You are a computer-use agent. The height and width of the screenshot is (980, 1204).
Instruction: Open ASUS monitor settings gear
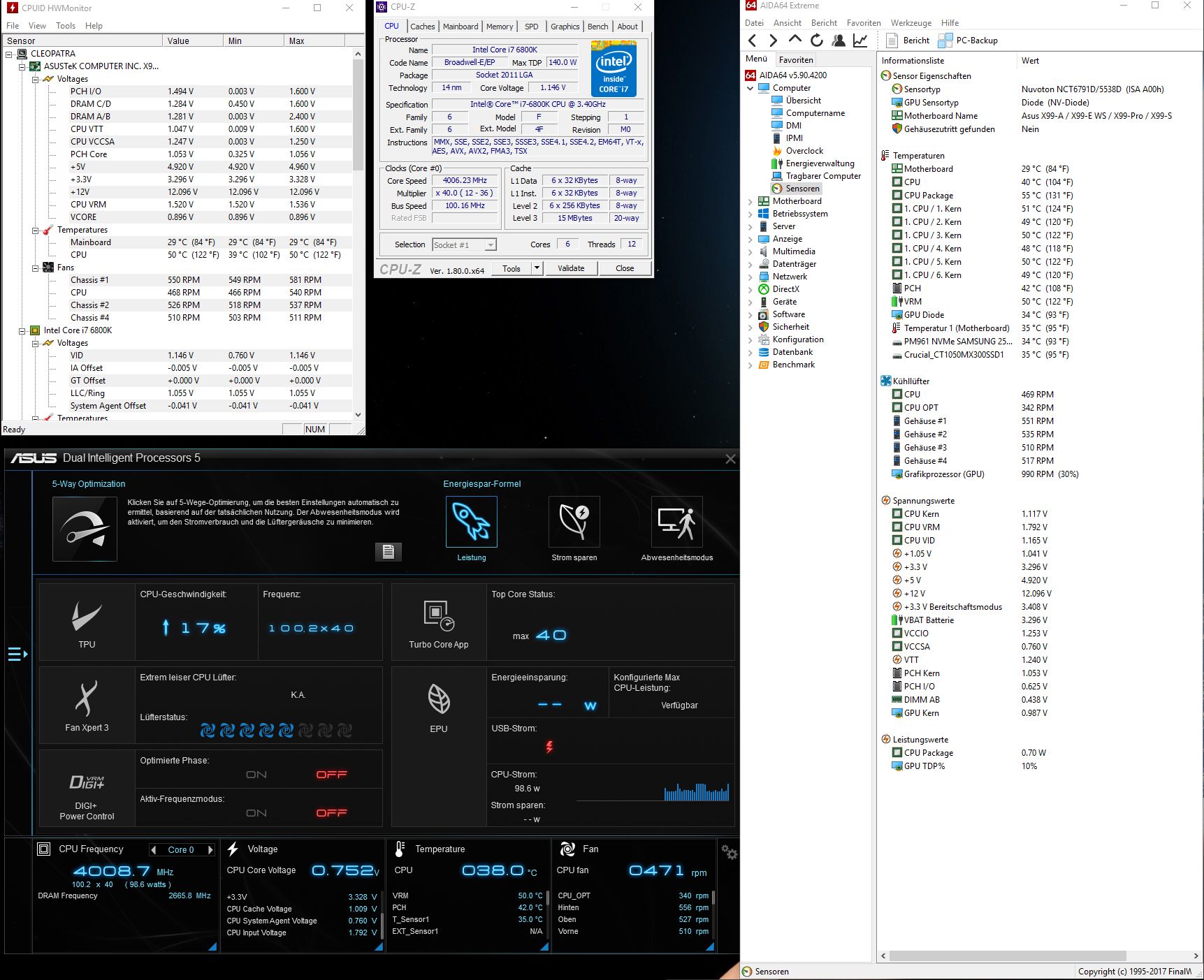(730, 852)
